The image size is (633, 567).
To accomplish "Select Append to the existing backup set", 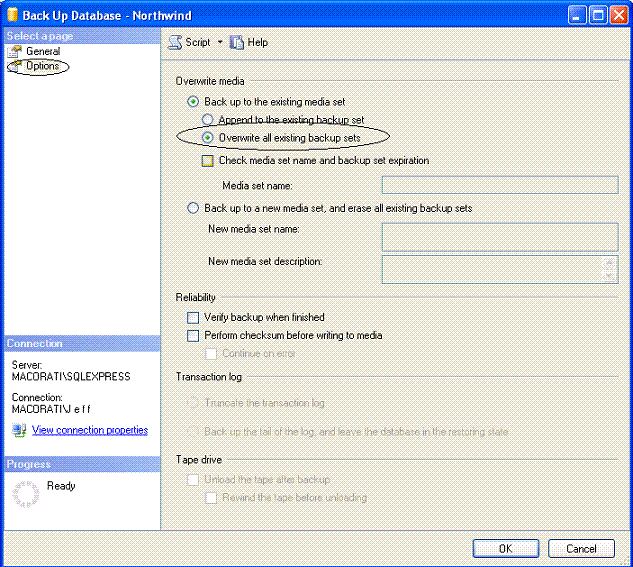I will 208,119.
